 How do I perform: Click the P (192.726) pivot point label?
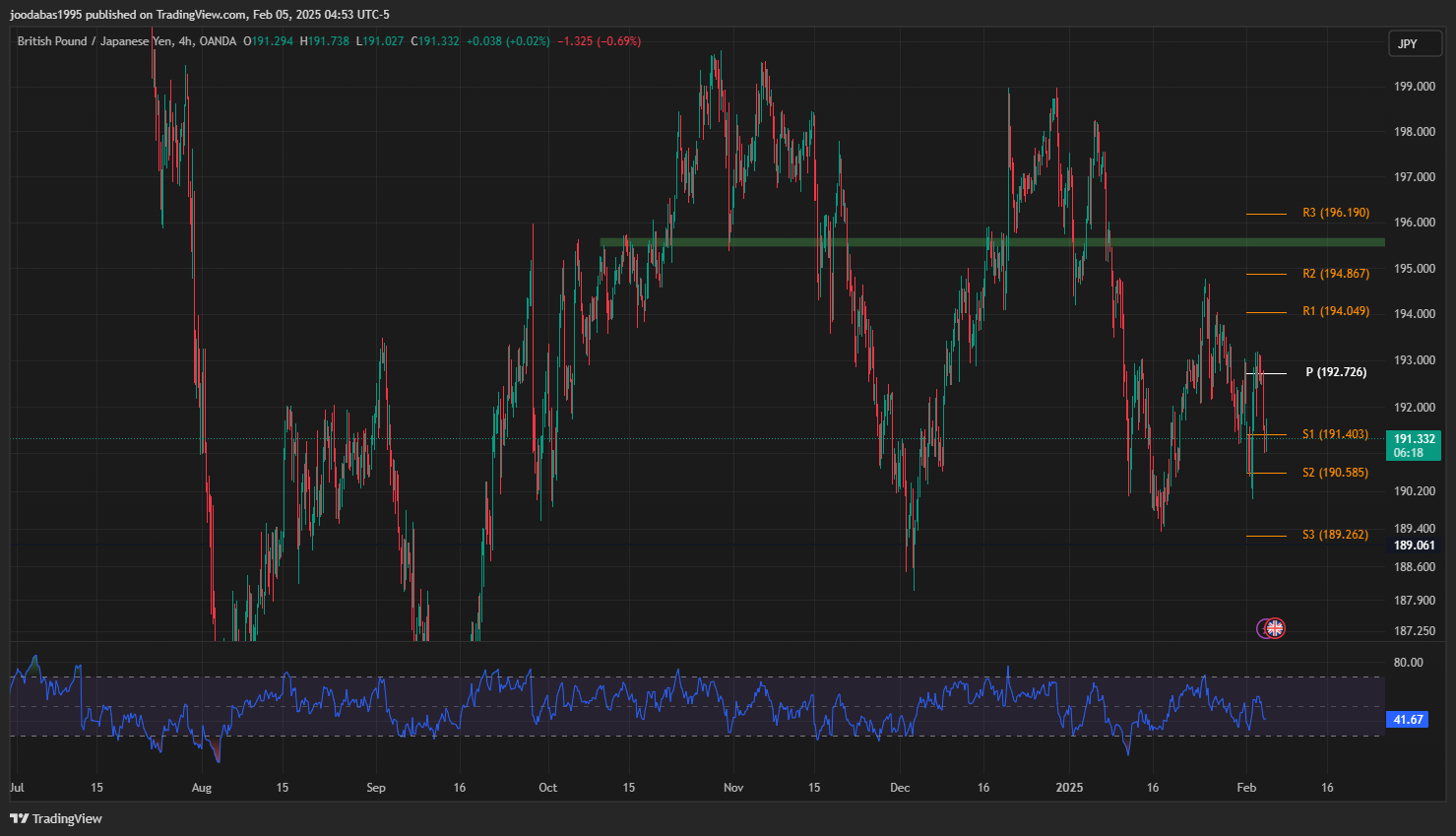pyautogui.click(x=1335, y=372)
